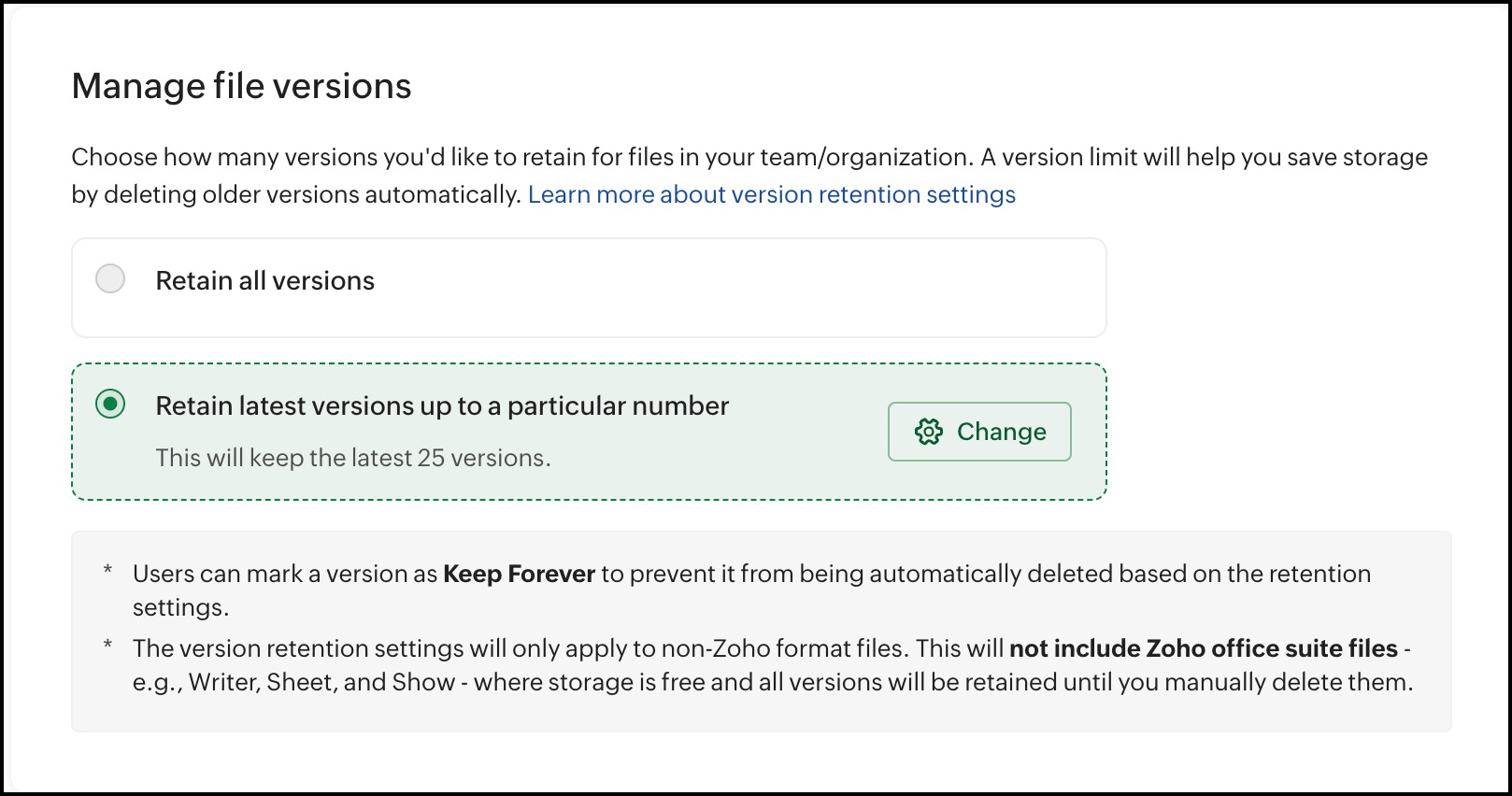Screen dimensions: 1512x796
Task: Click the bold not include Zoho office suite files text
Action: (1204, 648)
